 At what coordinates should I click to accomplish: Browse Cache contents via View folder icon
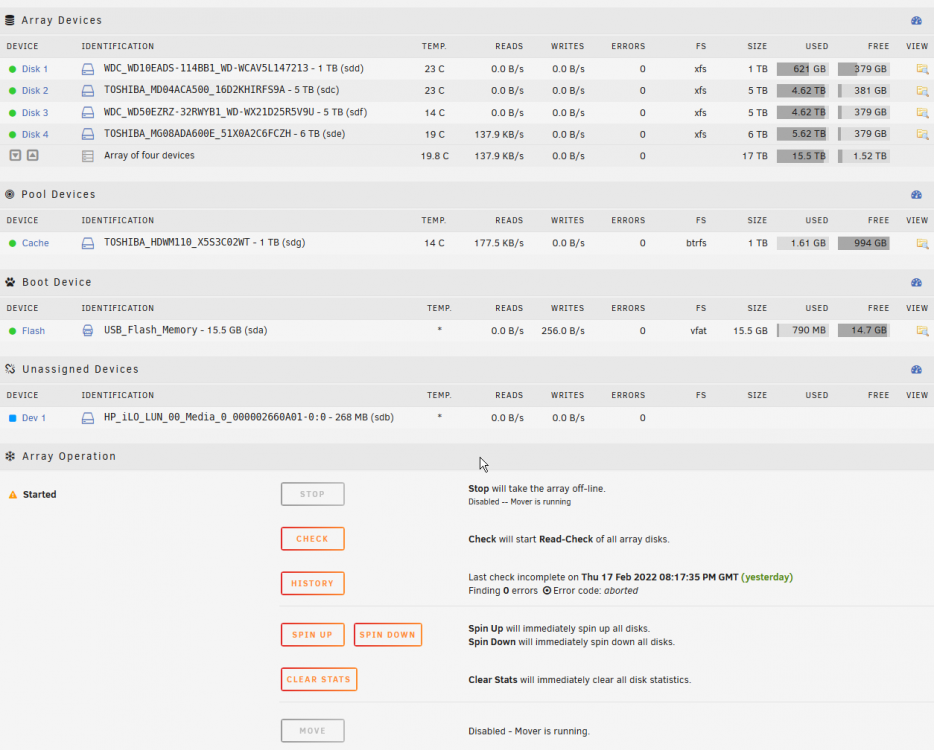[x=922, y=244]
